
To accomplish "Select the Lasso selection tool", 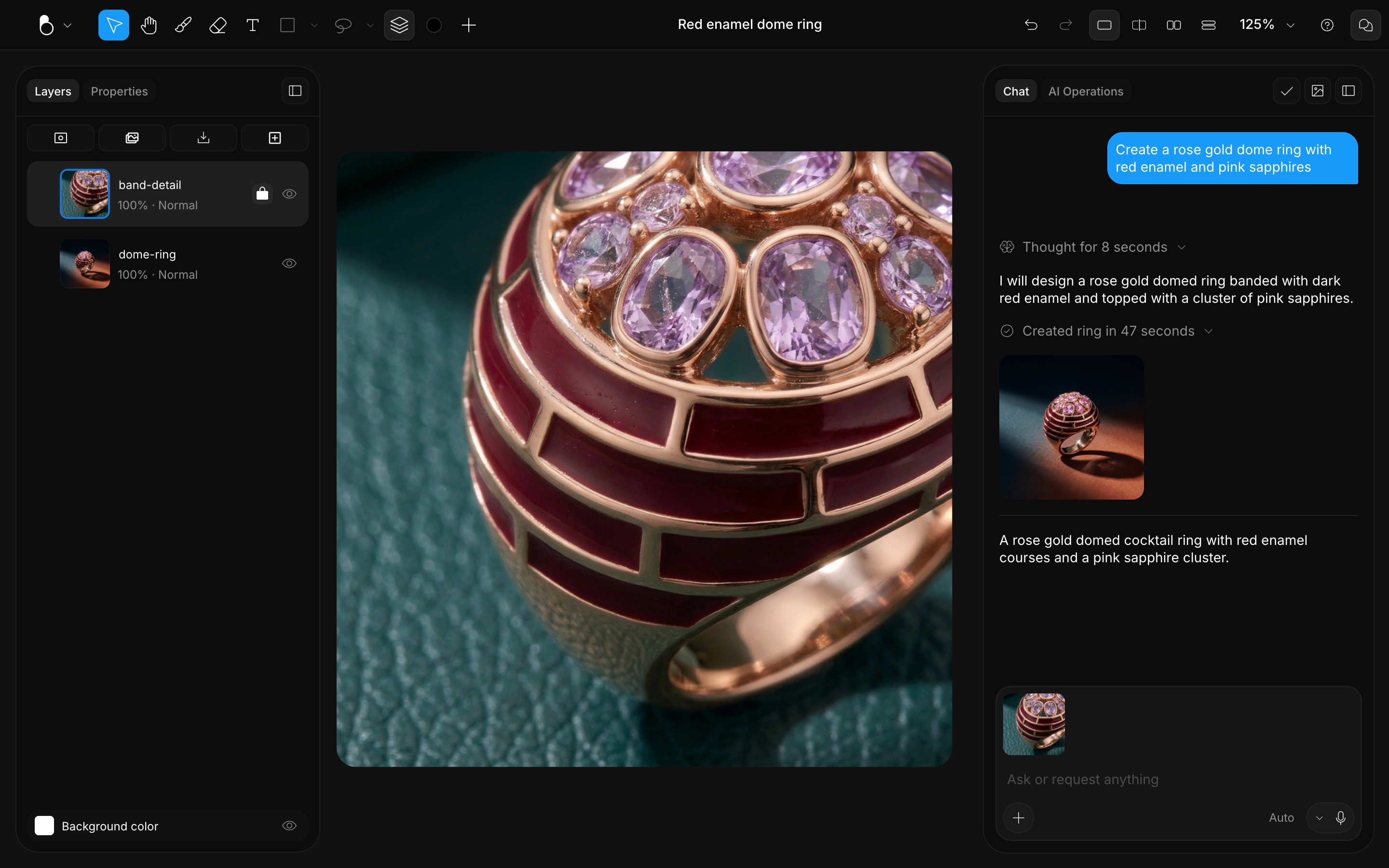I will click(342, 25).
